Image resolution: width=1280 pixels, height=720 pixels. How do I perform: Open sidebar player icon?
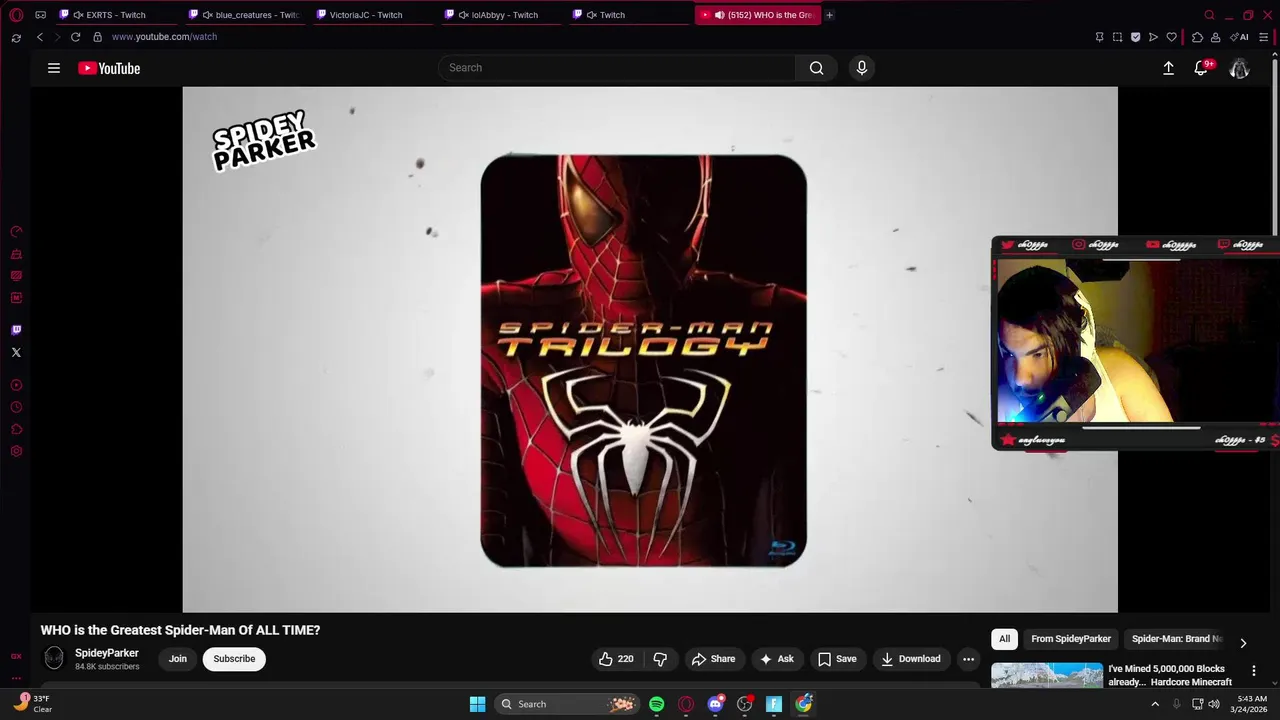tap(16, 385)
